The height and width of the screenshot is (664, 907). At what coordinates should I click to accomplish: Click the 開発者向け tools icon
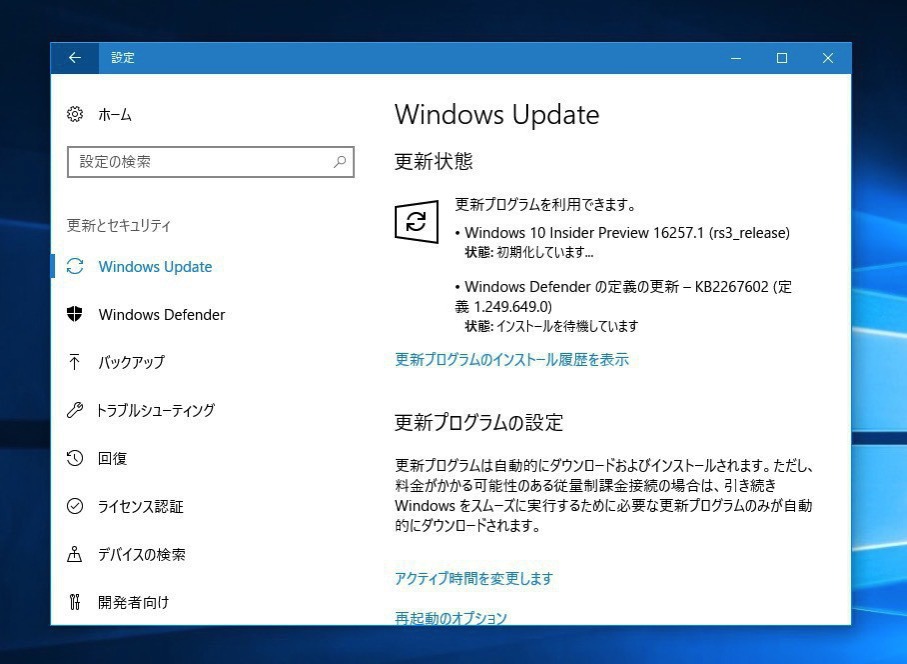click(75, 602)
